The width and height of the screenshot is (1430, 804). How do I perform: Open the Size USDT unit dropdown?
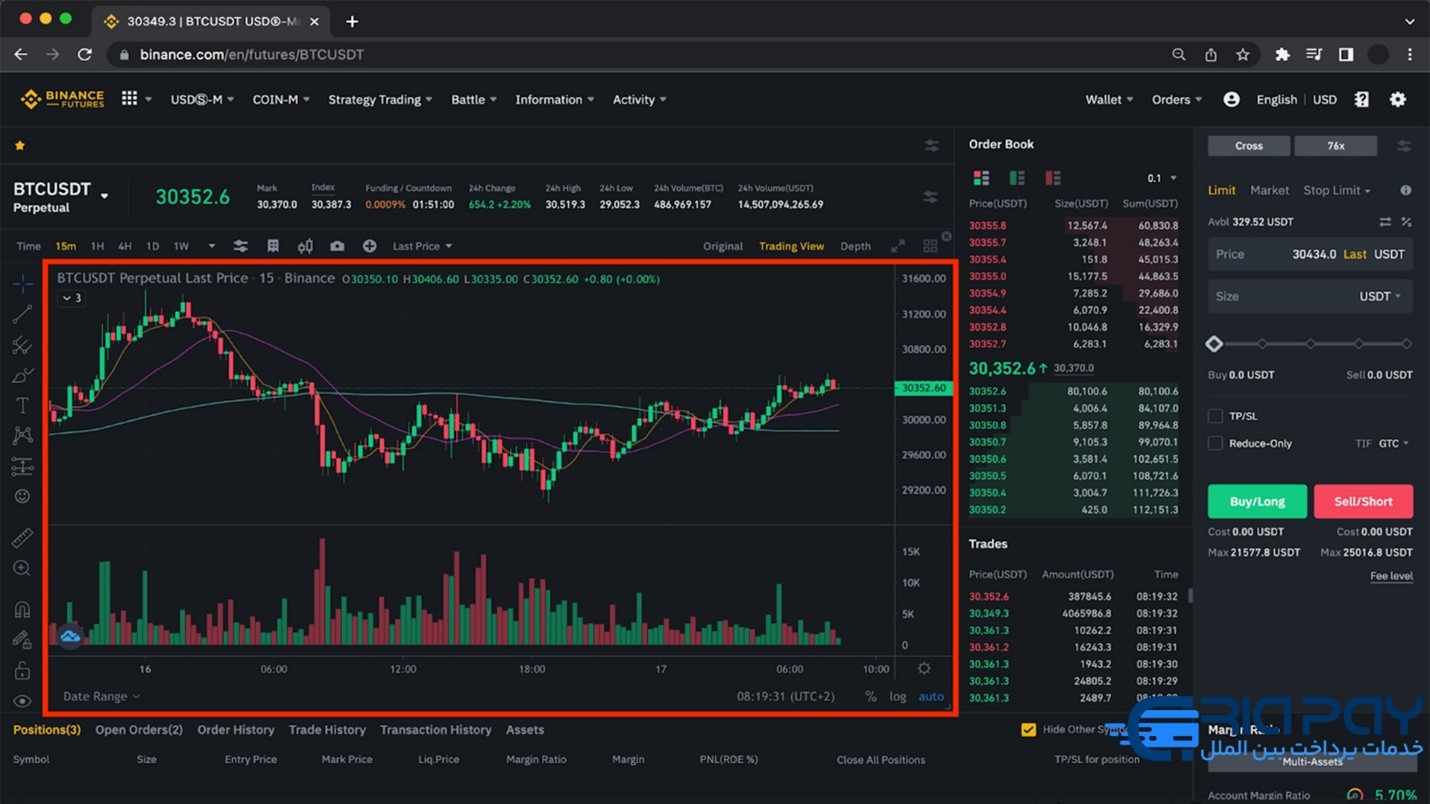1380,296
